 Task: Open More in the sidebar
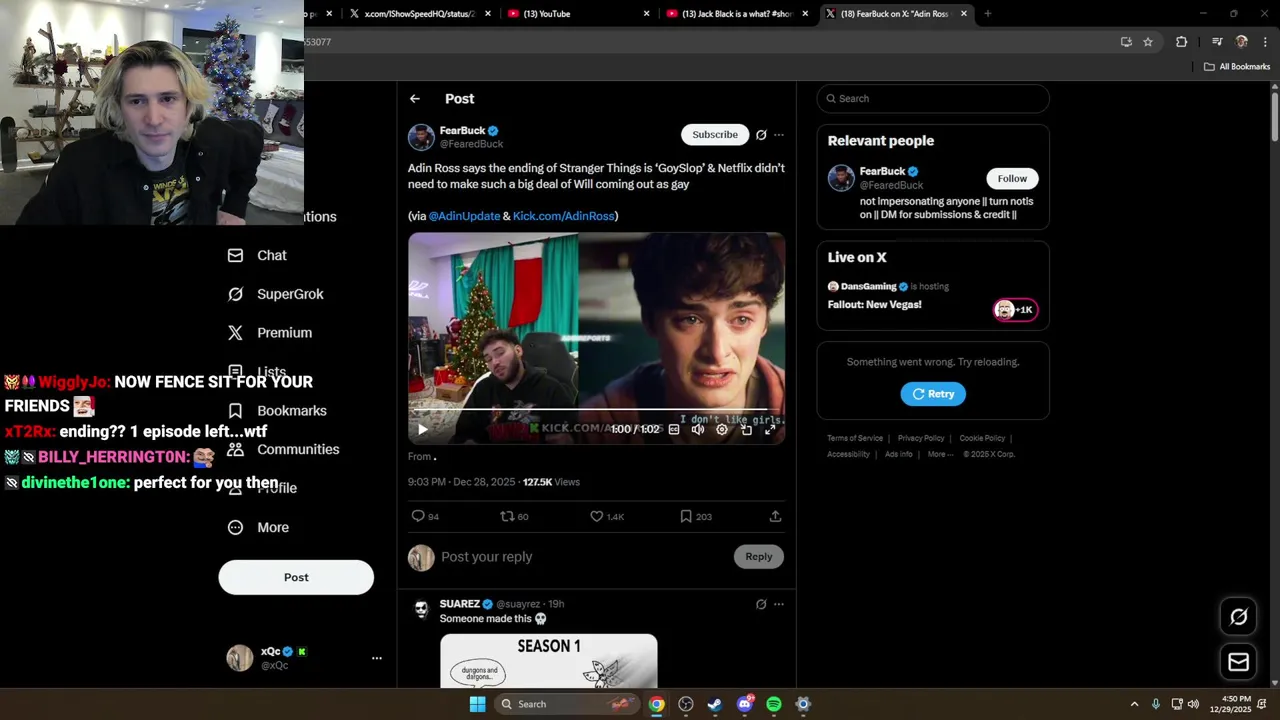click(x=258, y=528)
